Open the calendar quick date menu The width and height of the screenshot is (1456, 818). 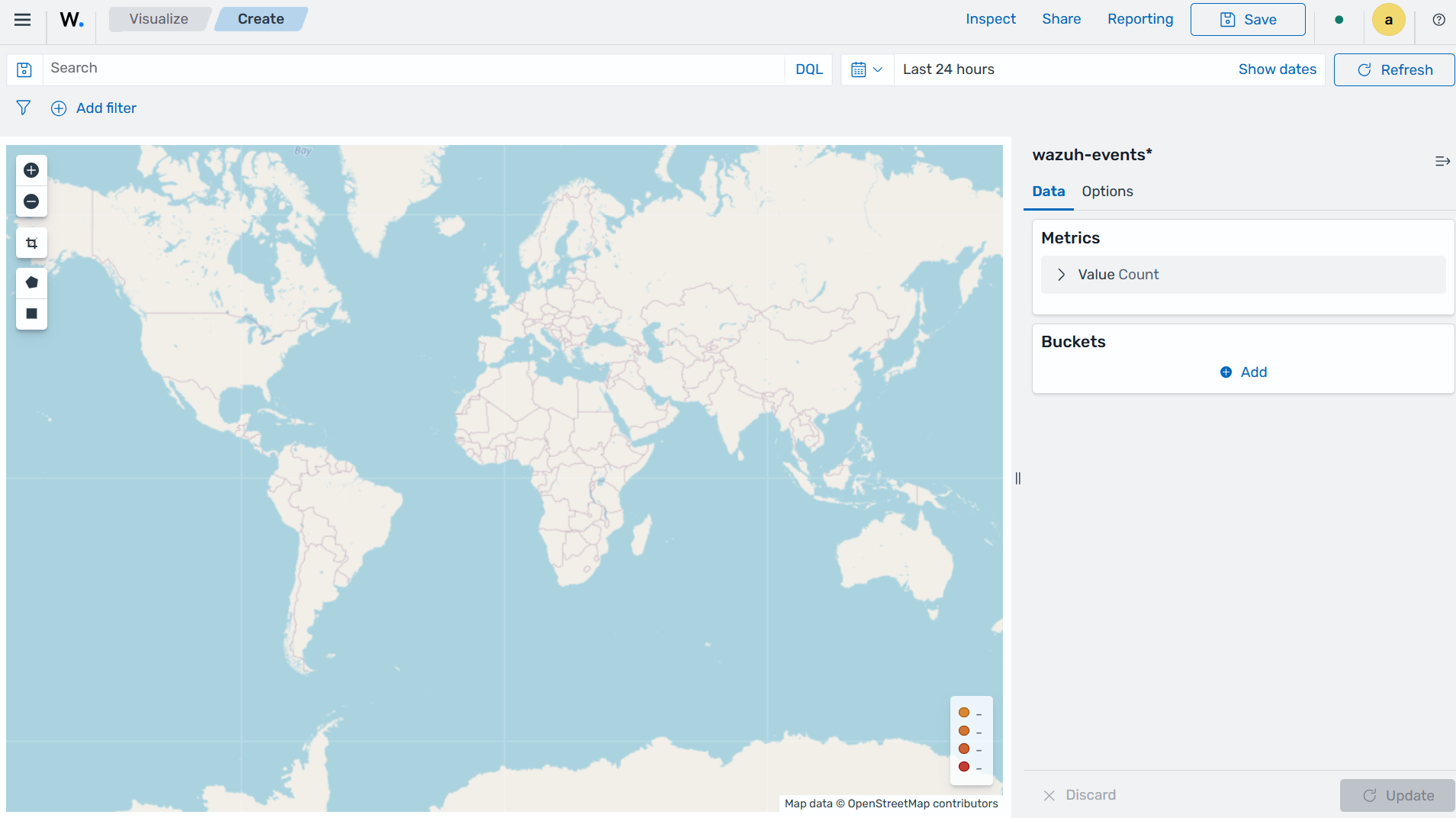pyautogui.click(x=867, y=69)
